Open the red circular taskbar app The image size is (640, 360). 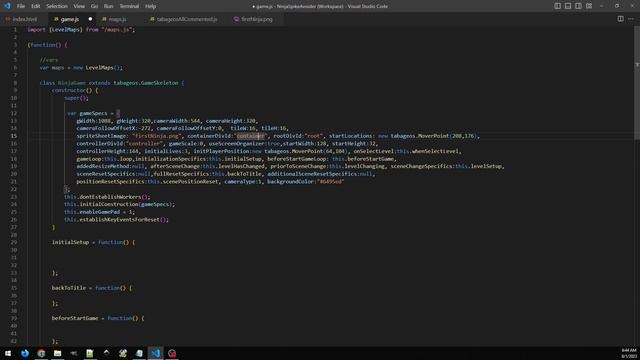172,353
